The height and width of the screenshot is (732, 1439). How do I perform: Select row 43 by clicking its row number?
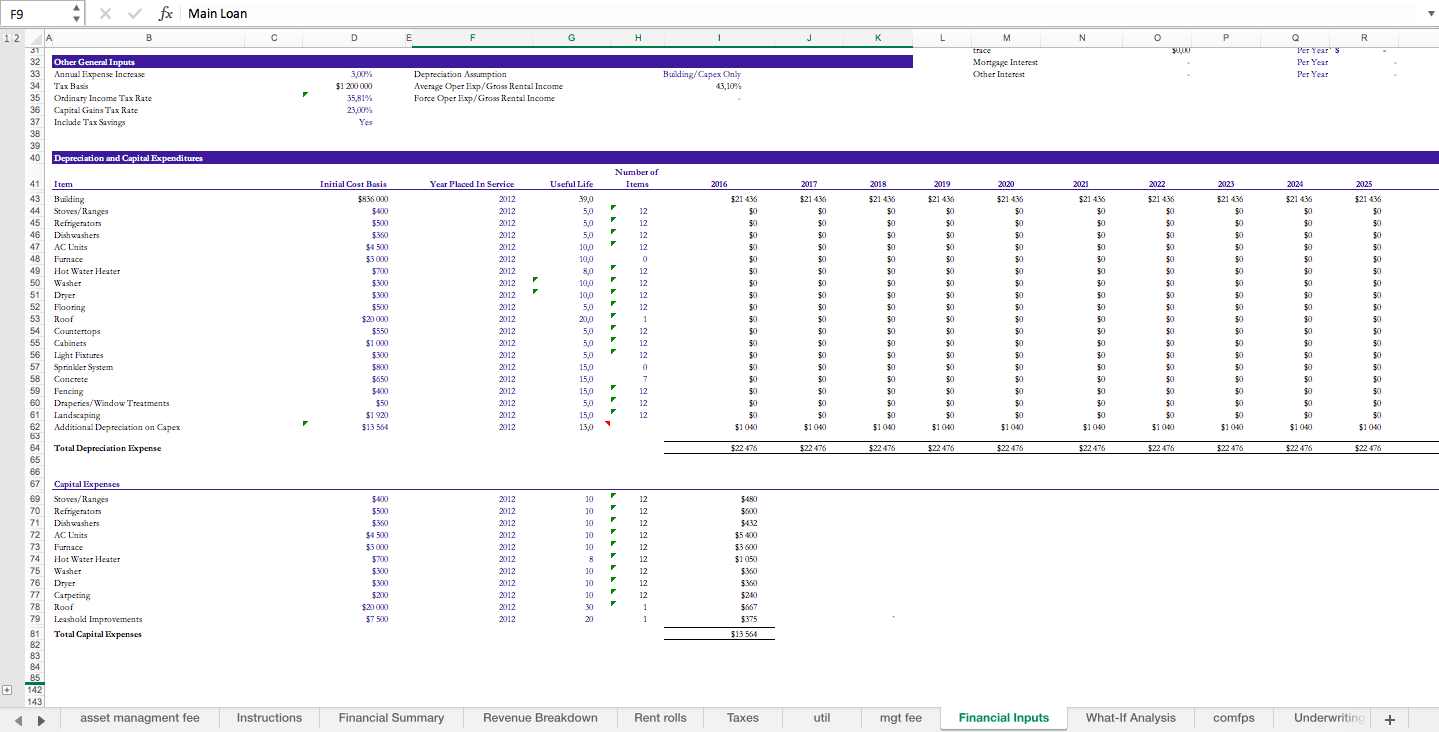pyautogui.click(x=34, y=198)
